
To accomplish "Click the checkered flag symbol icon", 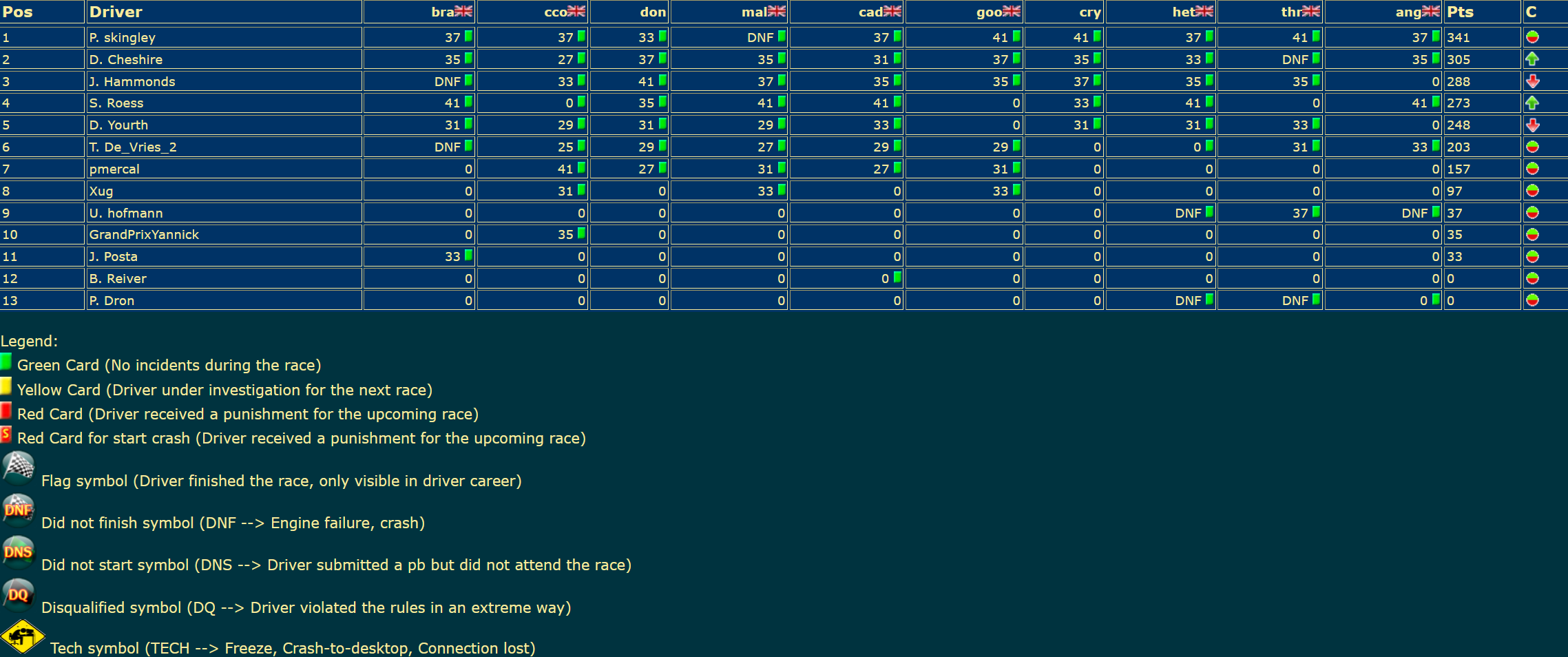I will pos(18,468).
